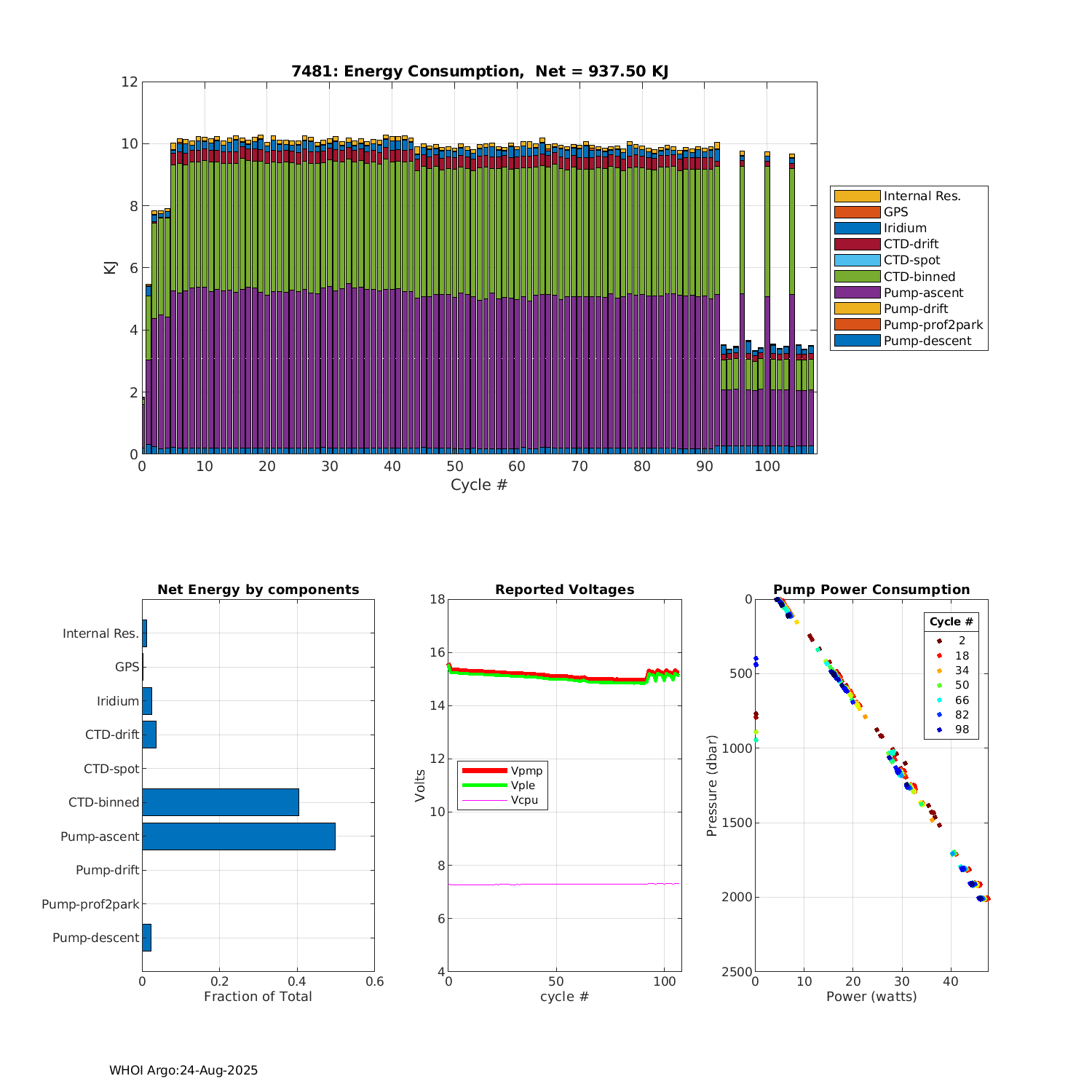Click the WHOI Argo date footer text
1092x1092 pixels.
(x=183, y=1070)
